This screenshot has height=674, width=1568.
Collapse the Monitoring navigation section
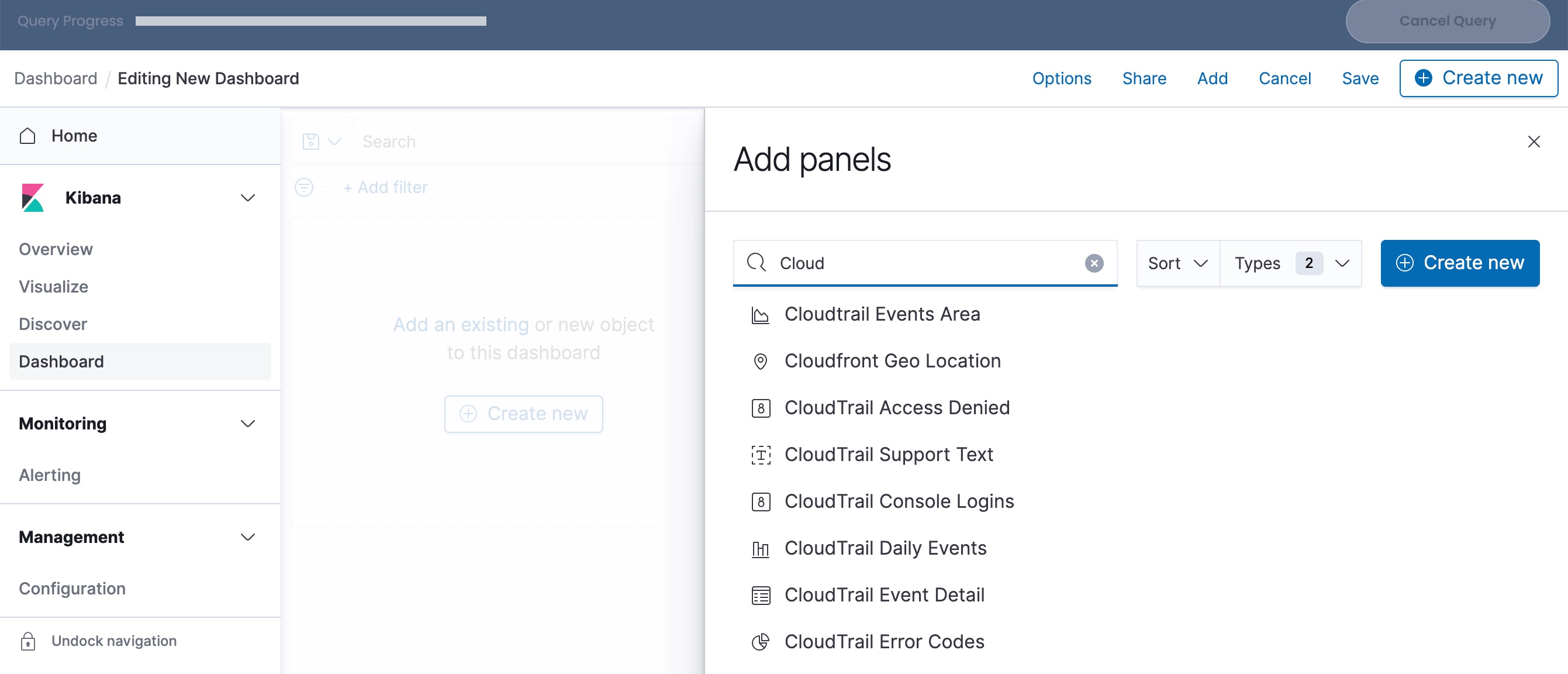point(247,424)
